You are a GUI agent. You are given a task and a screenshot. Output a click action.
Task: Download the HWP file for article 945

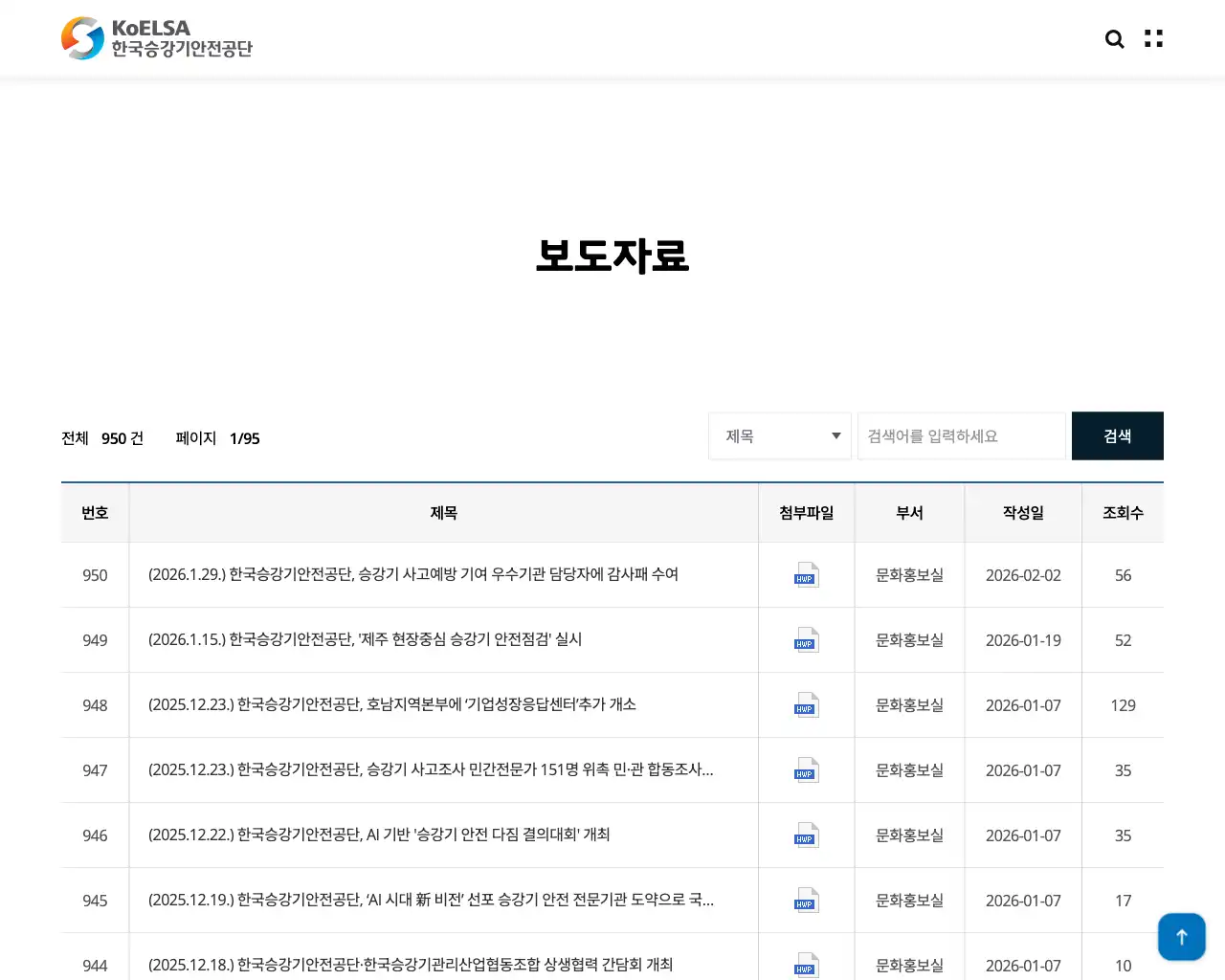tap(806, 901)
